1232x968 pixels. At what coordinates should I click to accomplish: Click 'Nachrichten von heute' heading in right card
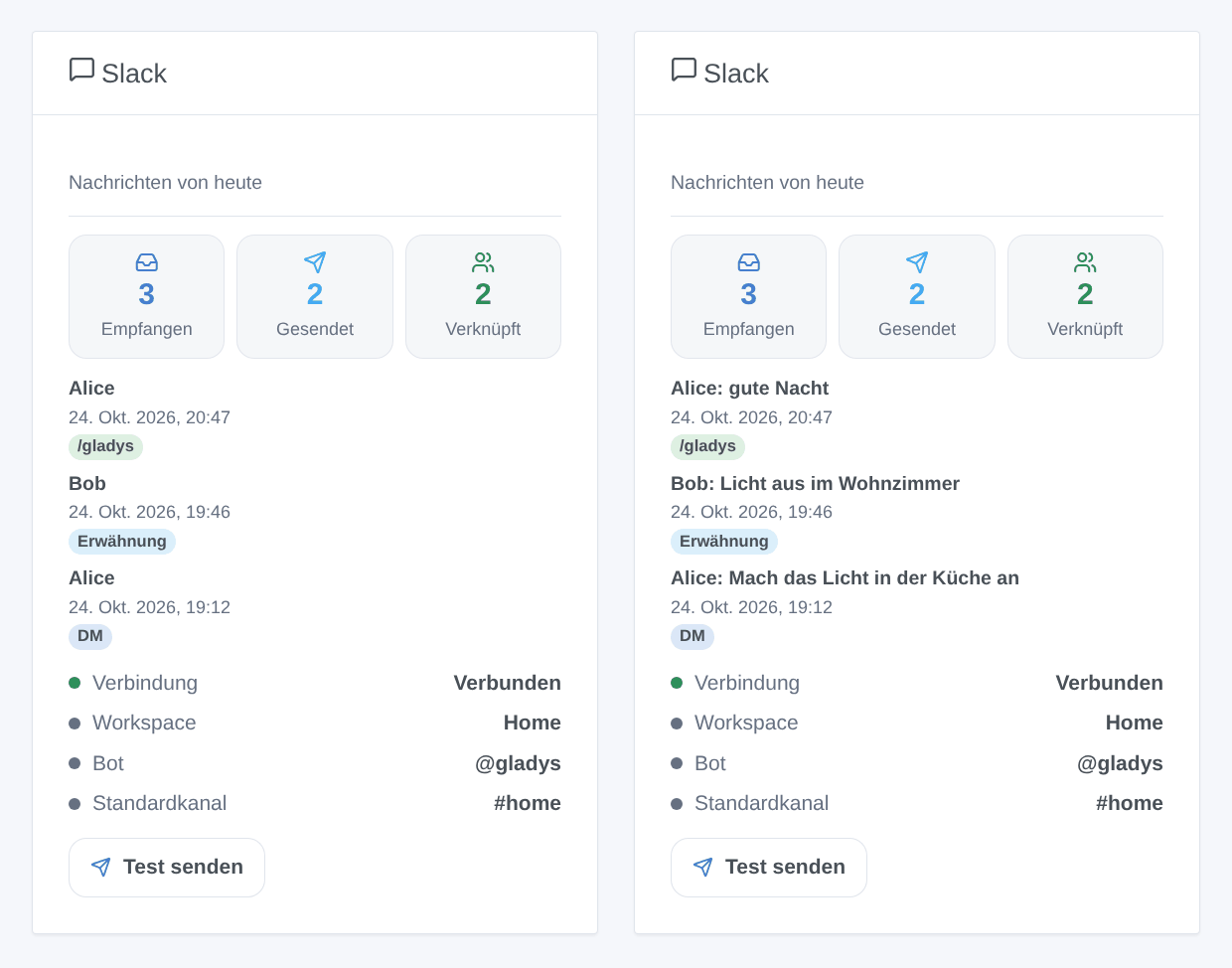[767, 182]
